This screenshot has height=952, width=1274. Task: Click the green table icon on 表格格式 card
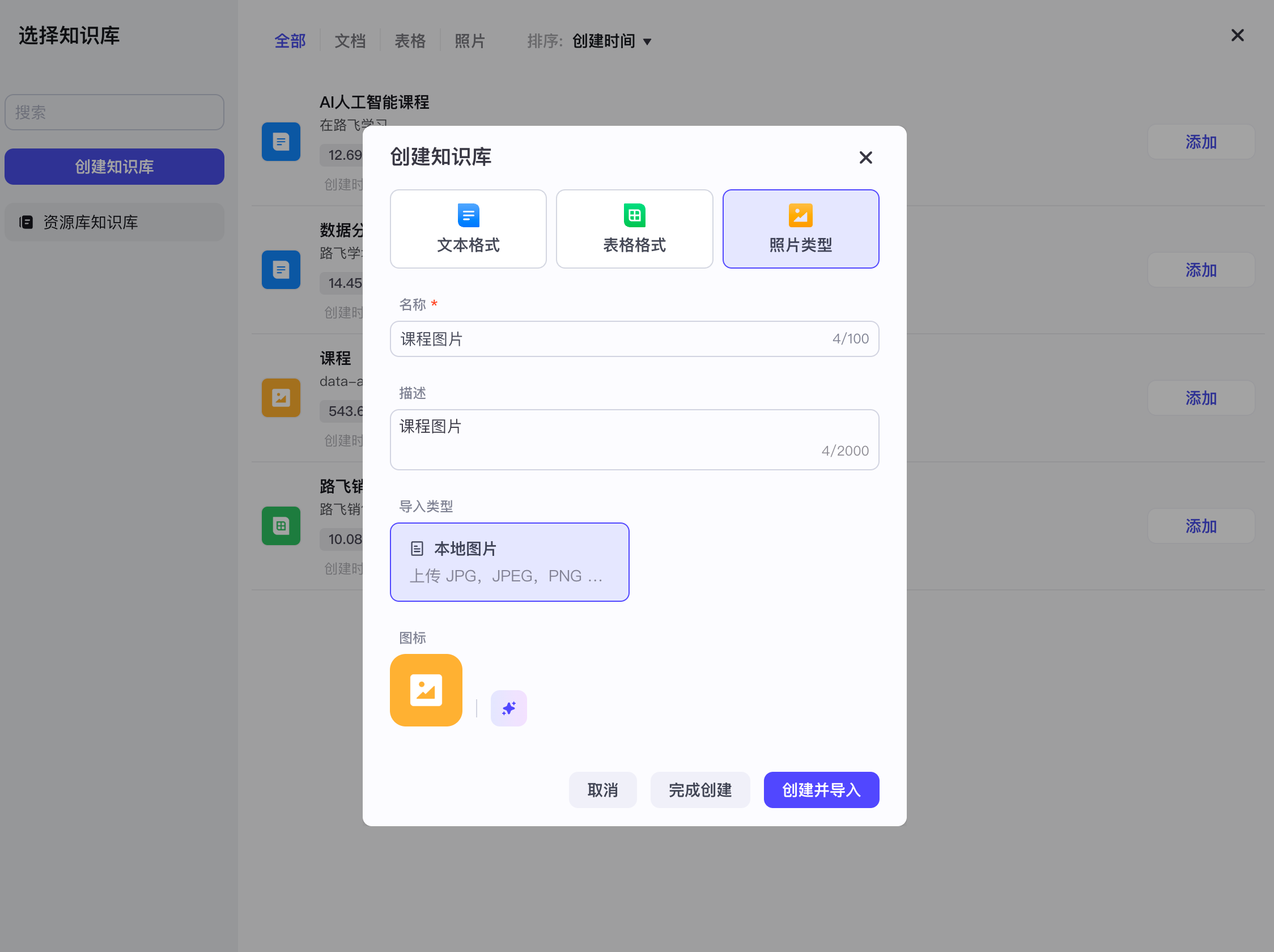634,215
